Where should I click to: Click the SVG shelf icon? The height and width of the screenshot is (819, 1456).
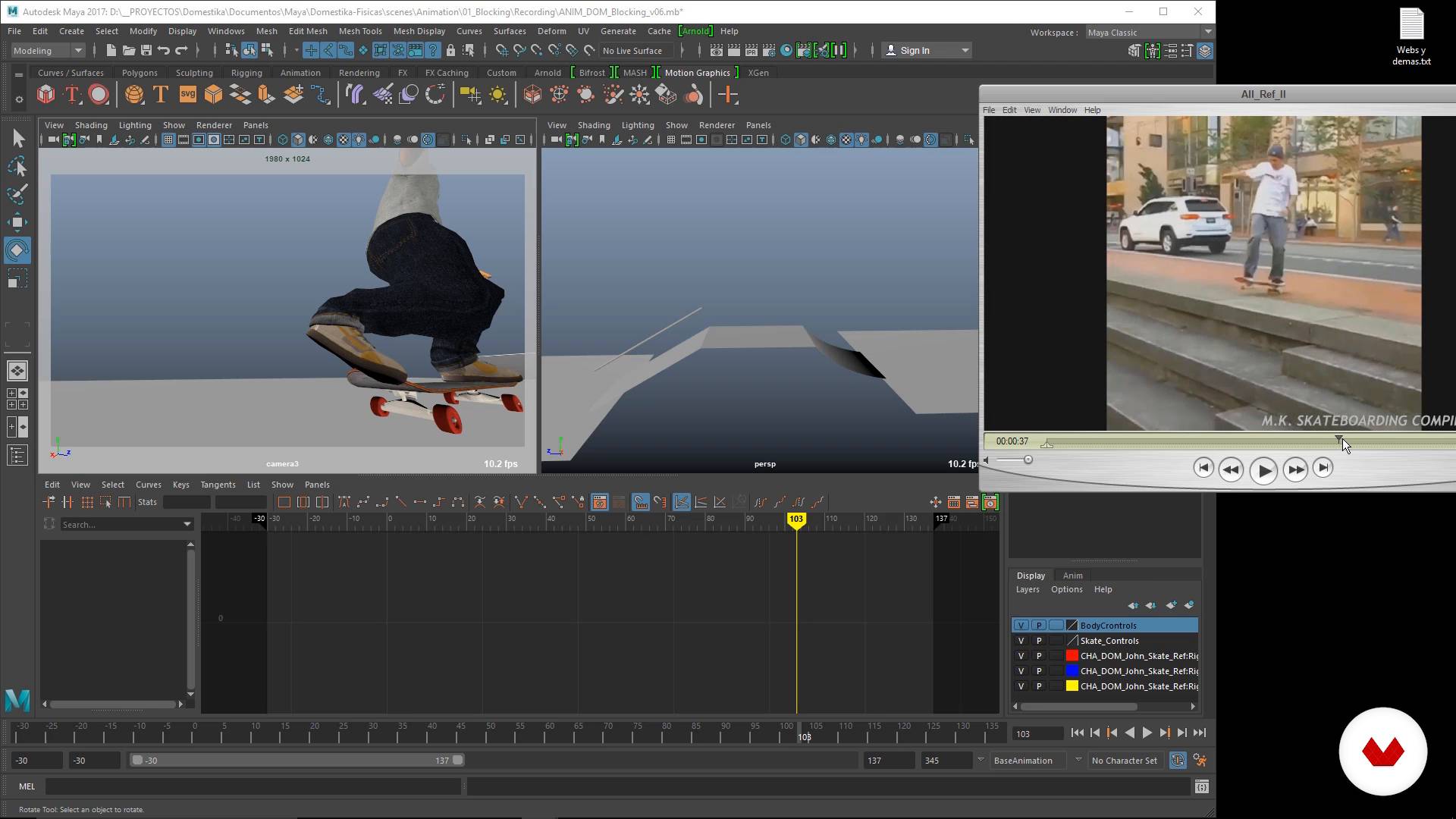(x=187, y=95)
